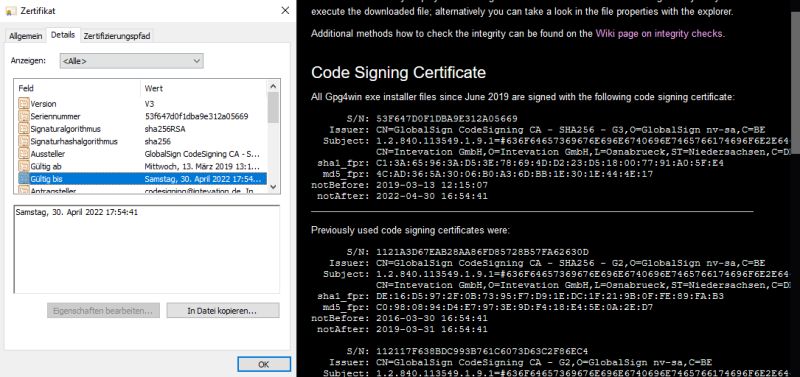Click the Previously used code signing certificates text

[410, 230]
